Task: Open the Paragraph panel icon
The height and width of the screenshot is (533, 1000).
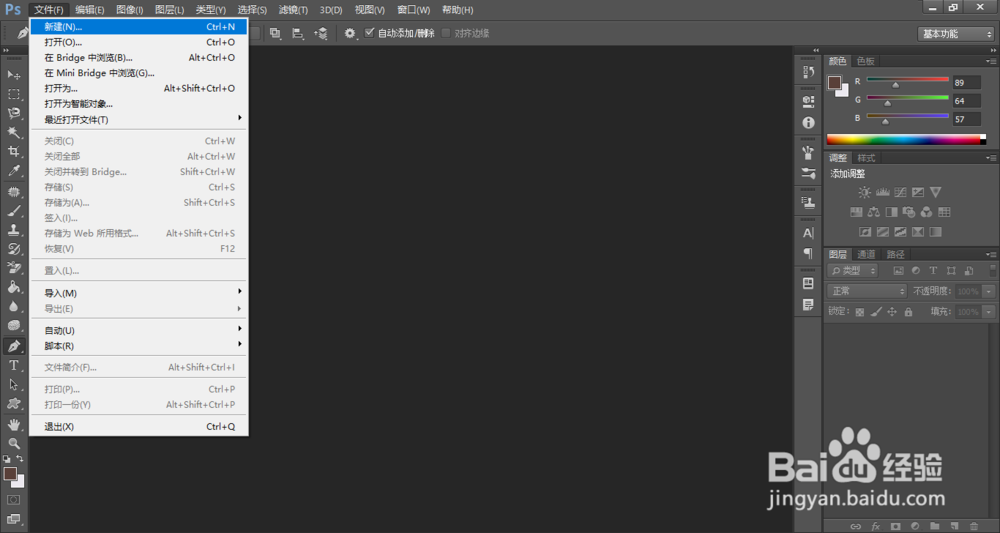Action: pos(808,253)
